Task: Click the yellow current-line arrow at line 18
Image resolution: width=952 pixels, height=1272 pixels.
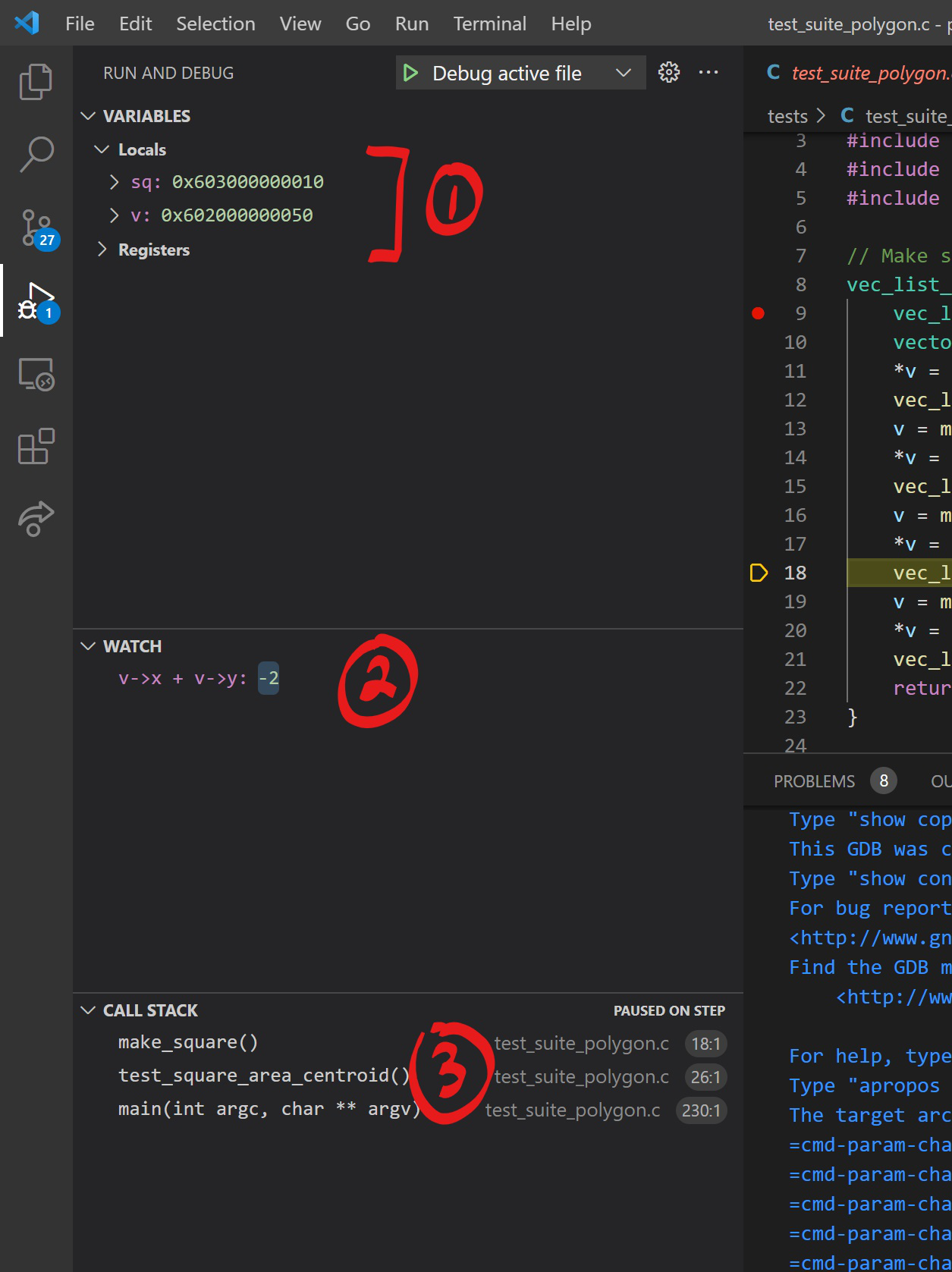Action: [x=759, y=573]
